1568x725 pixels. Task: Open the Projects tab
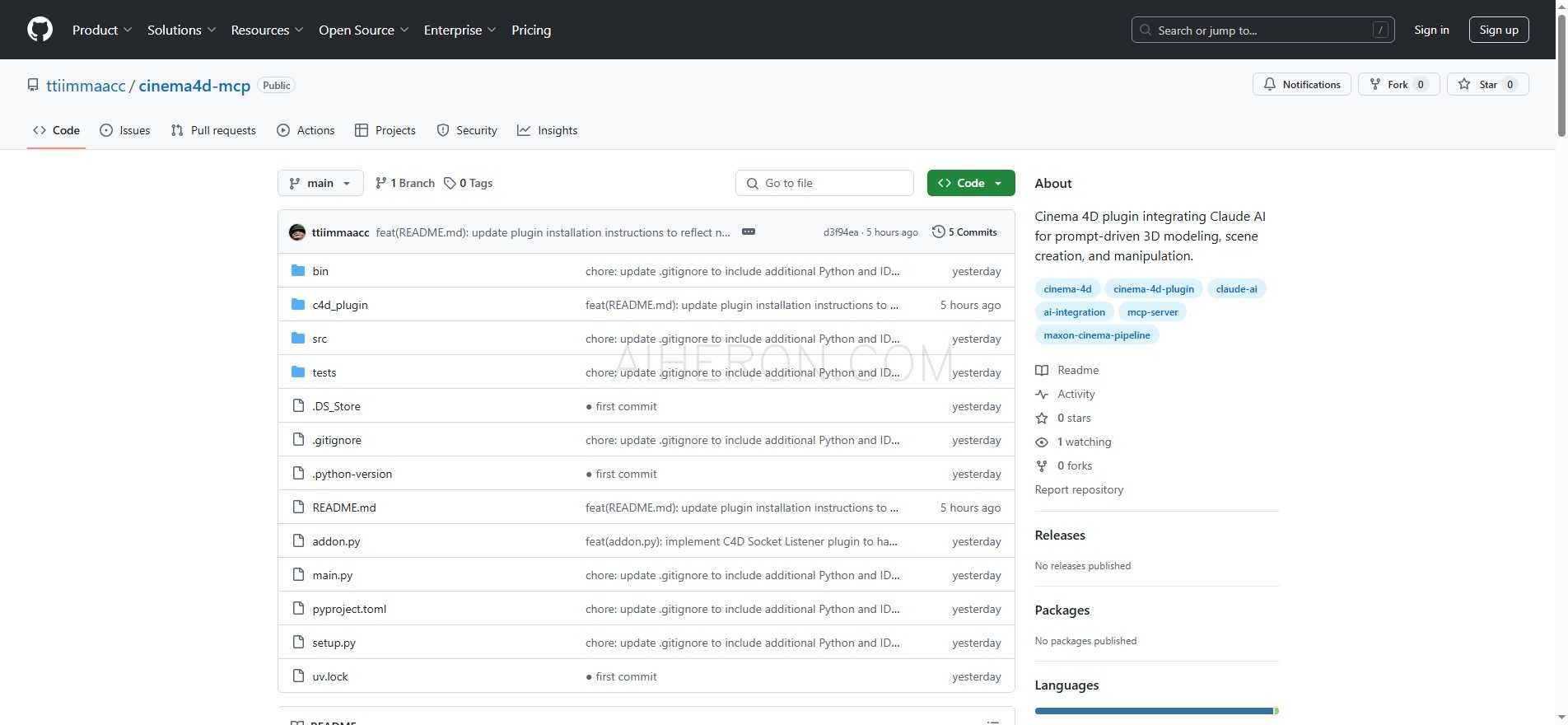tap(385, 130)
